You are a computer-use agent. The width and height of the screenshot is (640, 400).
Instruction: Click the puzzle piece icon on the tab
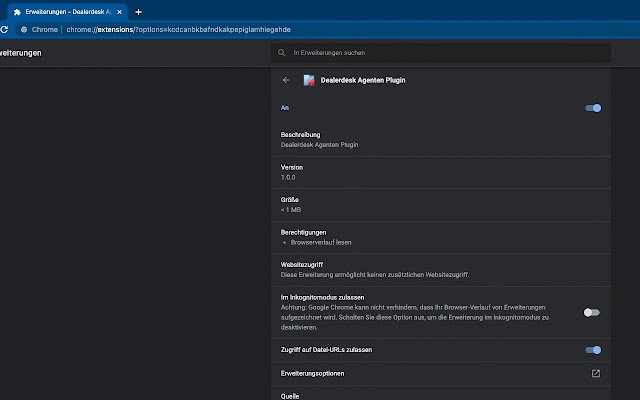click(17, 12)
